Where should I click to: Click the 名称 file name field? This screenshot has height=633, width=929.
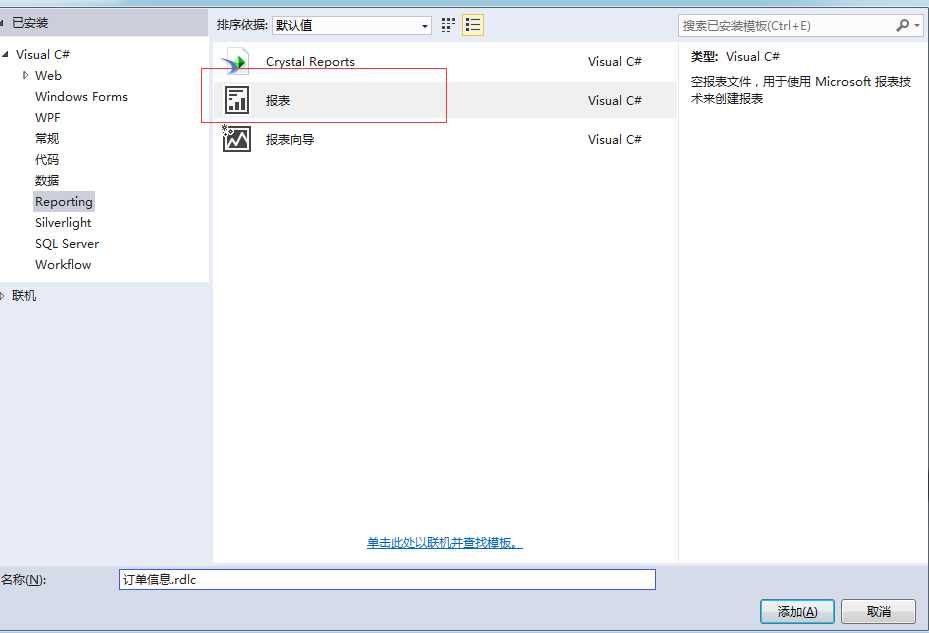[x=387, y=580]
